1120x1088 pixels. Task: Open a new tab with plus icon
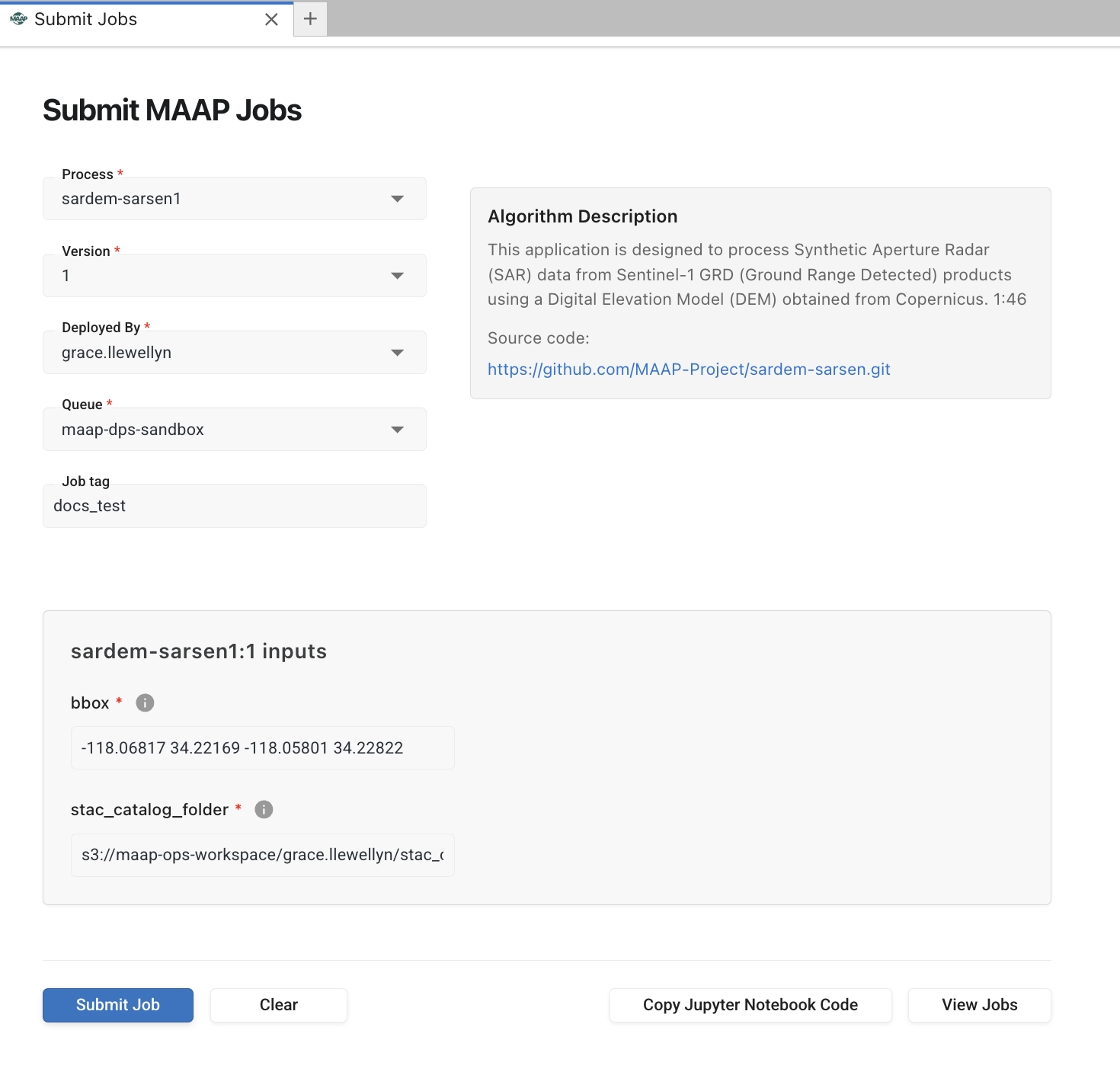(310, 19)
